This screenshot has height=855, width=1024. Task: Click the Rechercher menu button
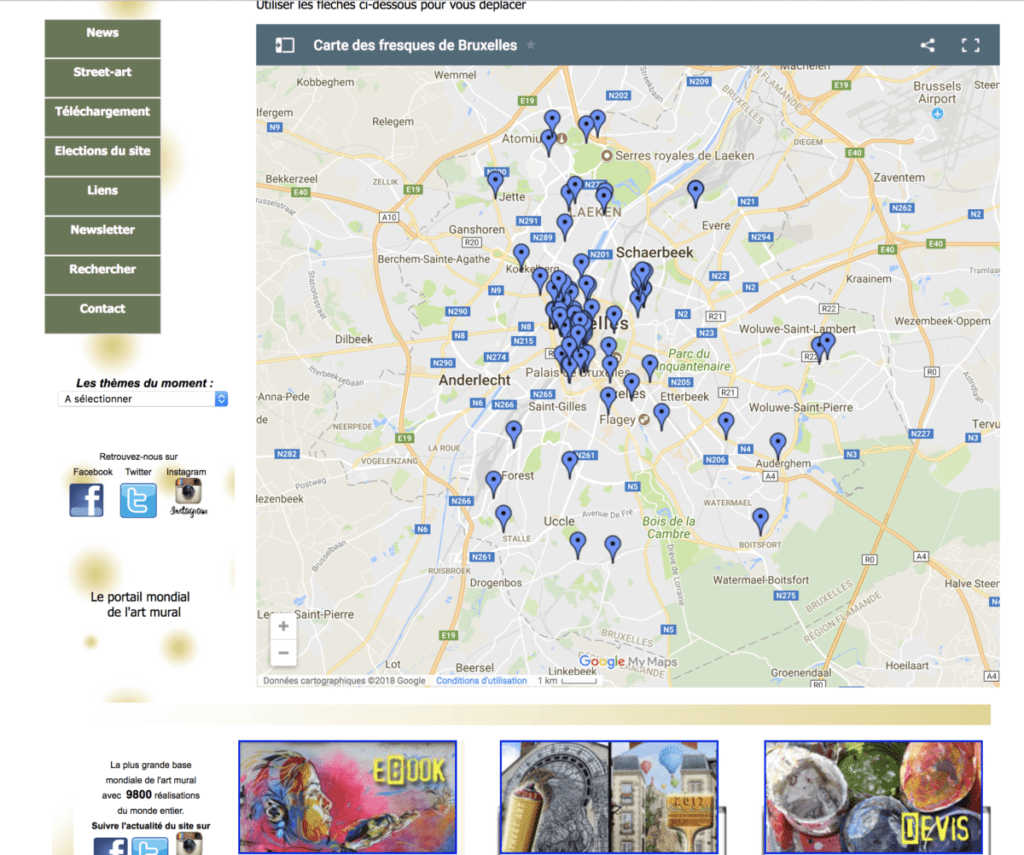pyautogui.click(x=102, y=270)
